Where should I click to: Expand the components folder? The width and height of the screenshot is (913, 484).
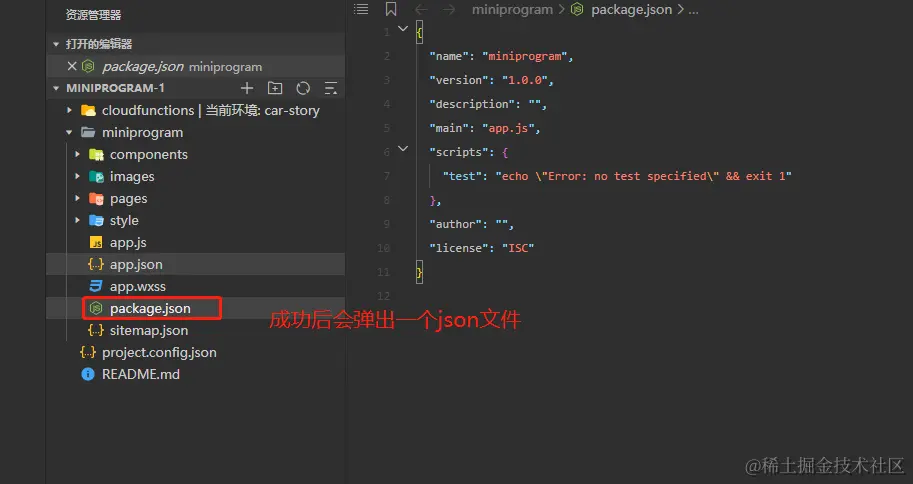click(78, 154)
